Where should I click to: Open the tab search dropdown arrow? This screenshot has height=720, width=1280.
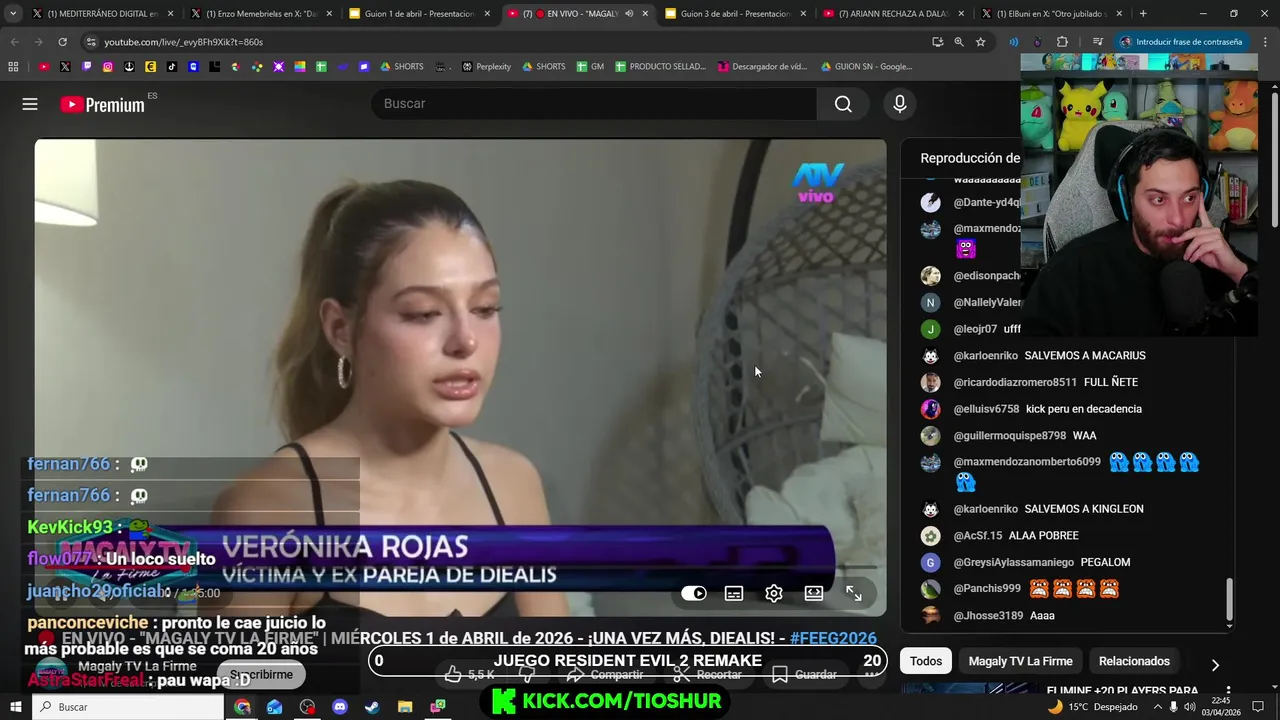click(x=13, y=14)
